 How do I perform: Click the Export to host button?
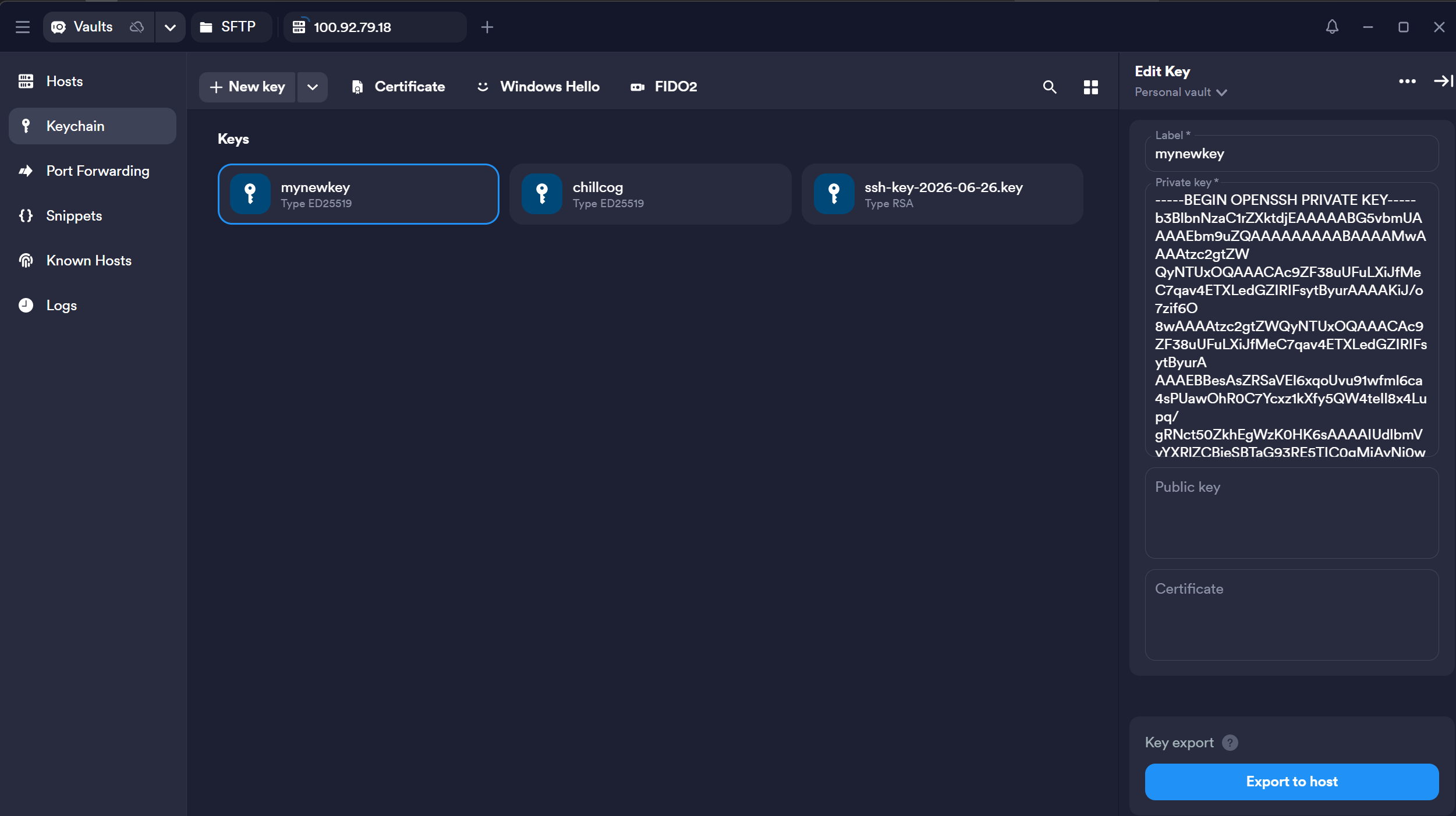1291,782
